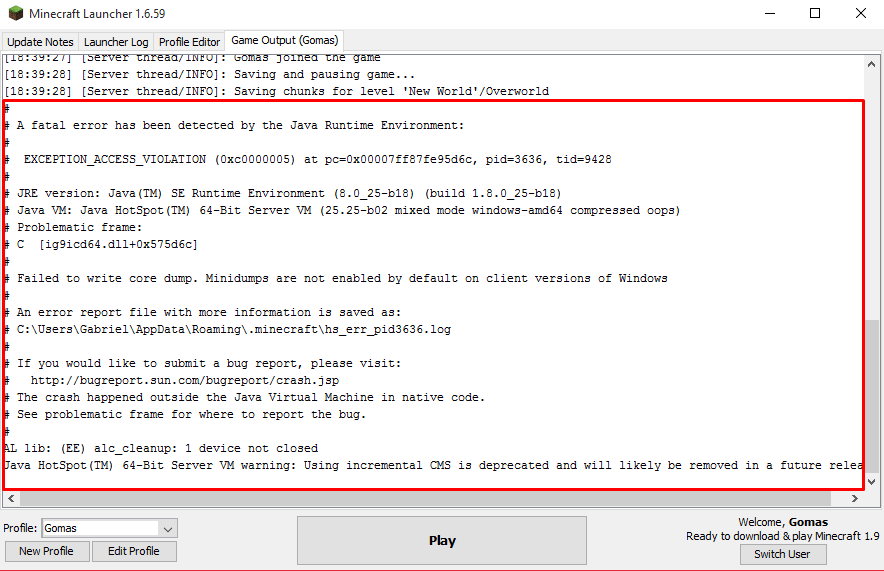The height and width of the screenshot is (571, 884).
Task: Click the bugreport.sun.com crash.jsp URL text
Action: pos(185,380)
